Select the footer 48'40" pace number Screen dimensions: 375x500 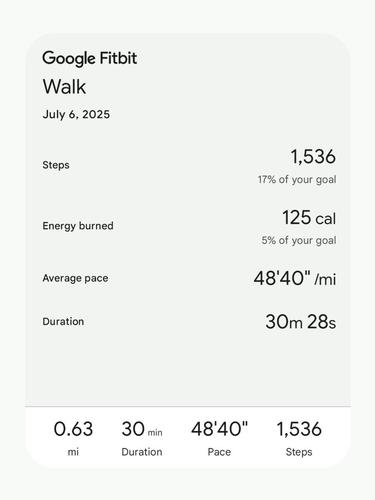pyautogui.click(x=220, y=429)
